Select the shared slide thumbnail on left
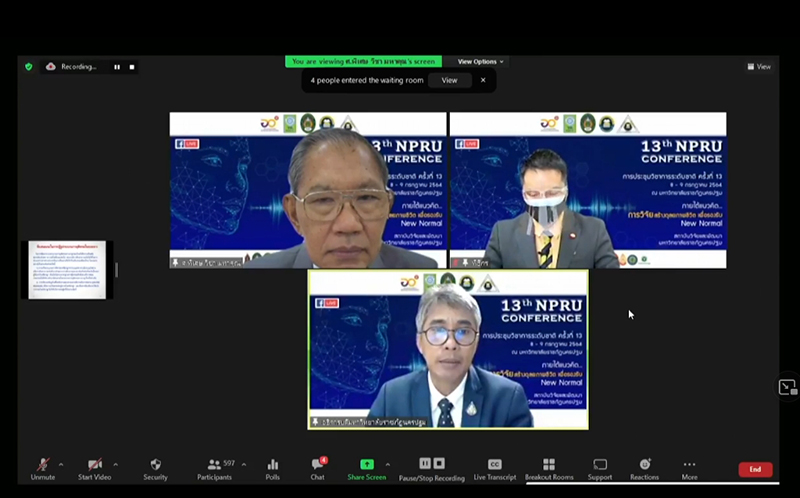The height and width of the screenshot is (498, 800). [x=67, y=270]
